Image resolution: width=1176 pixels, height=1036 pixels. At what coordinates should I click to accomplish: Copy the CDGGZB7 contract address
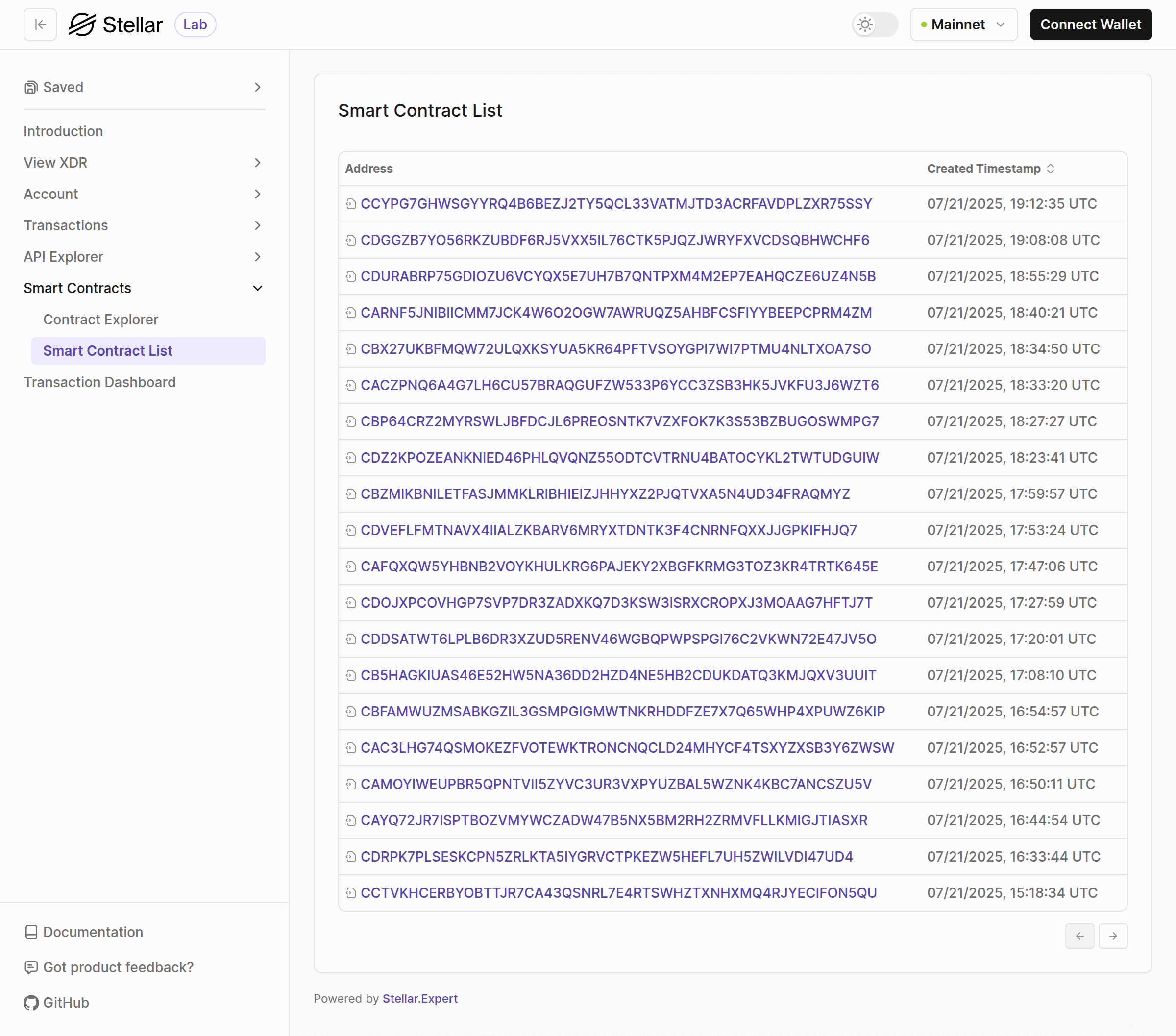click(x=351, y=240)
